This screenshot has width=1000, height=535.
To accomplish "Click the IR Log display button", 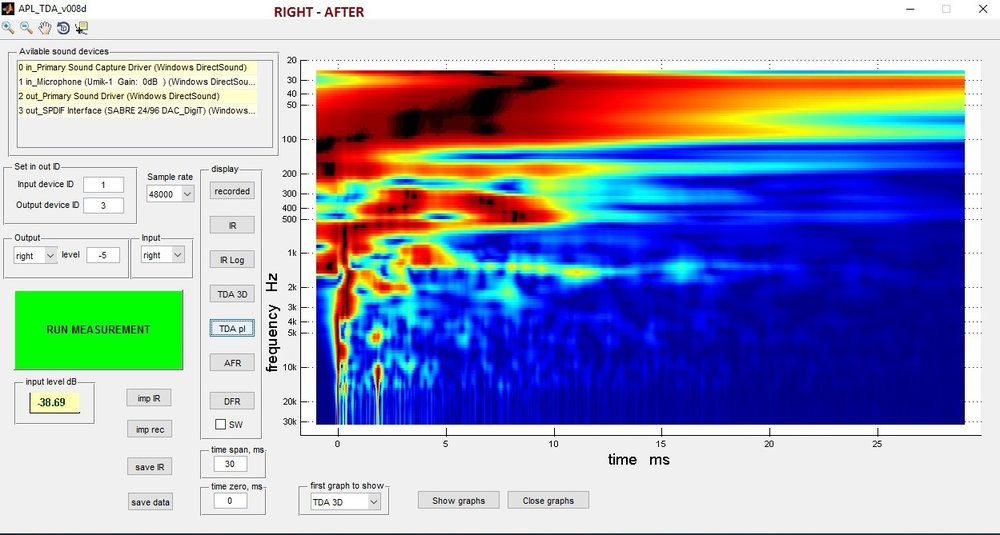I will click(x=232, y=260).
